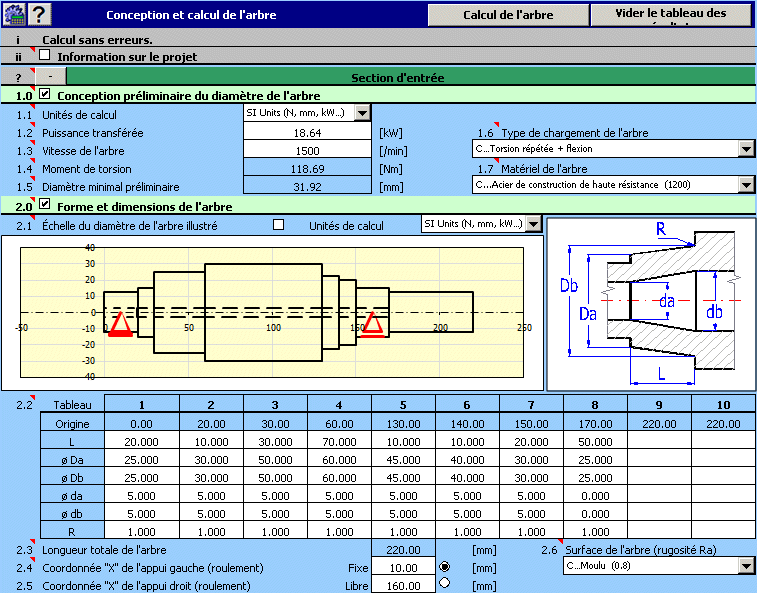Click the 'Calcul de l'arbre' button
The width and height of the screenshot is (757, 593).
tap(508, 15)
